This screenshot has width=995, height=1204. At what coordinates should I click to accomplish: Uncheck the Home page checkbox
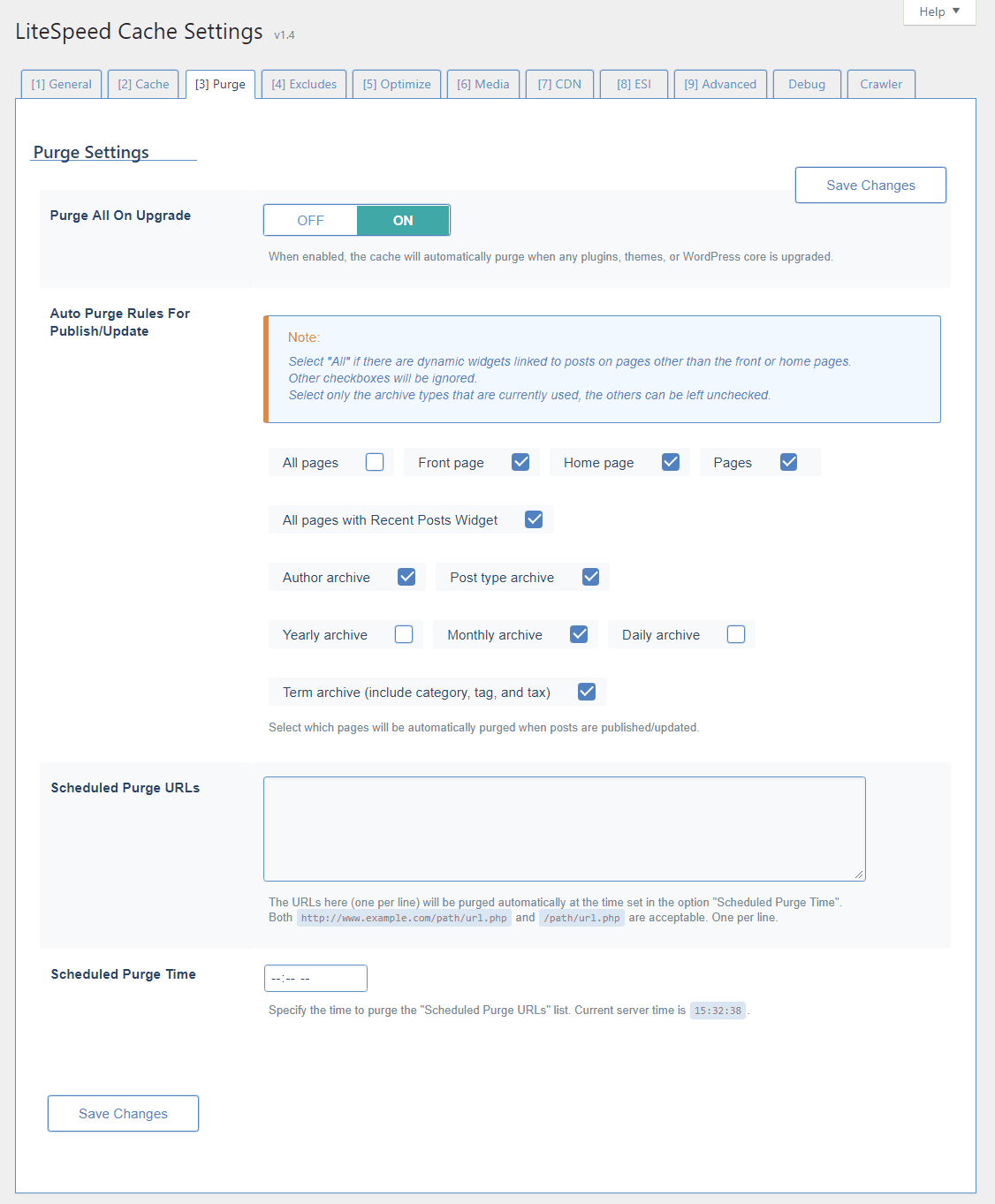[x=671, y=462]
